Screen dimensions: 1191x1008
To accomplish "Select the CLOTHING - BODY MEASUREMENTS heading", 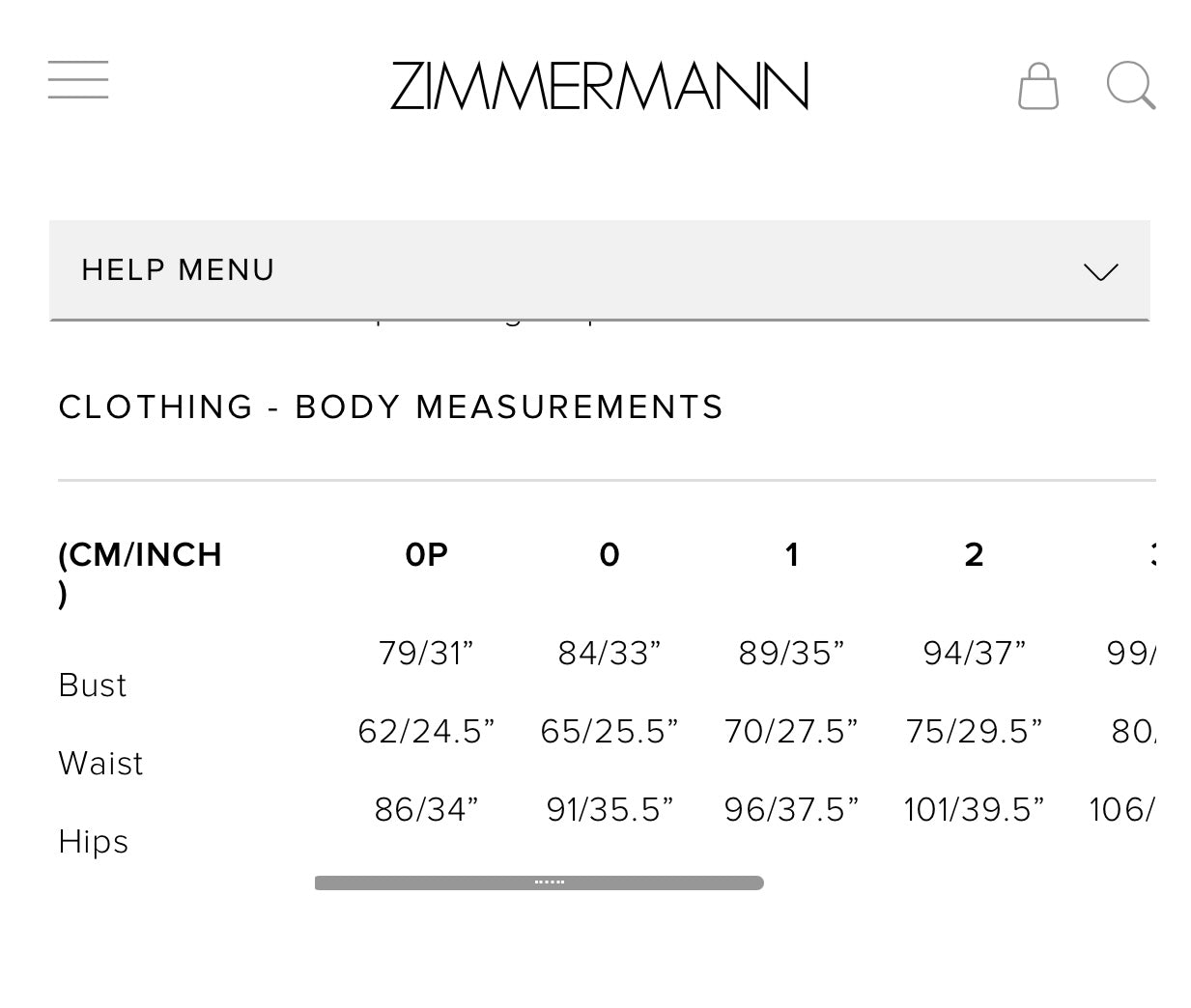I will [x=391, y=406].
